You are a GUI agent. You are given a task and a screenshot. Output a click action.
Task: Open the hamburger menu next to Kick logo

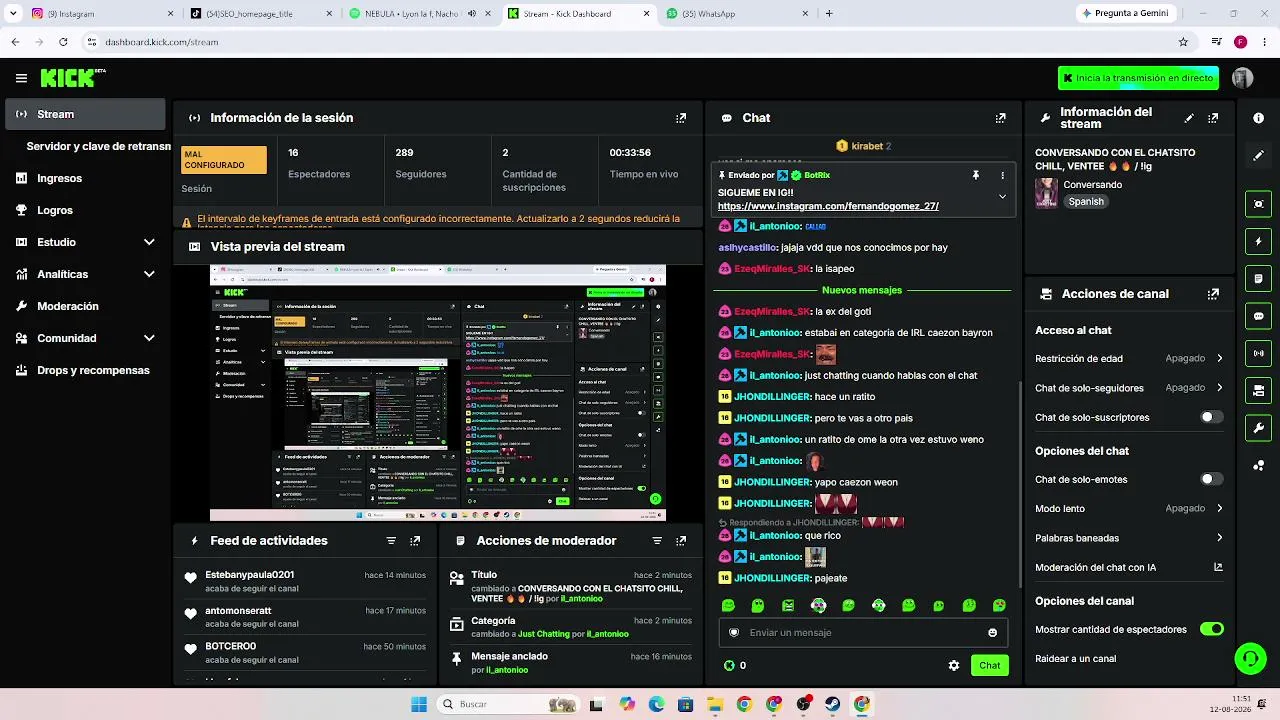click(x=21, y=78)
